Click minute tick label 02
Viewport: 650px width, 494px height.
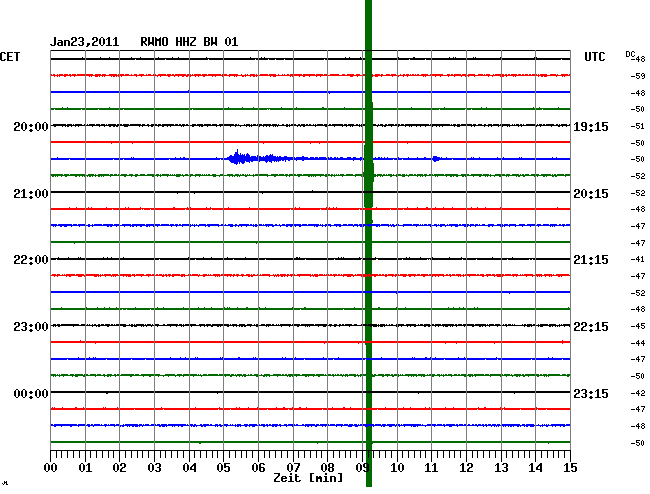pyautogui.click(x=119, y=468)
